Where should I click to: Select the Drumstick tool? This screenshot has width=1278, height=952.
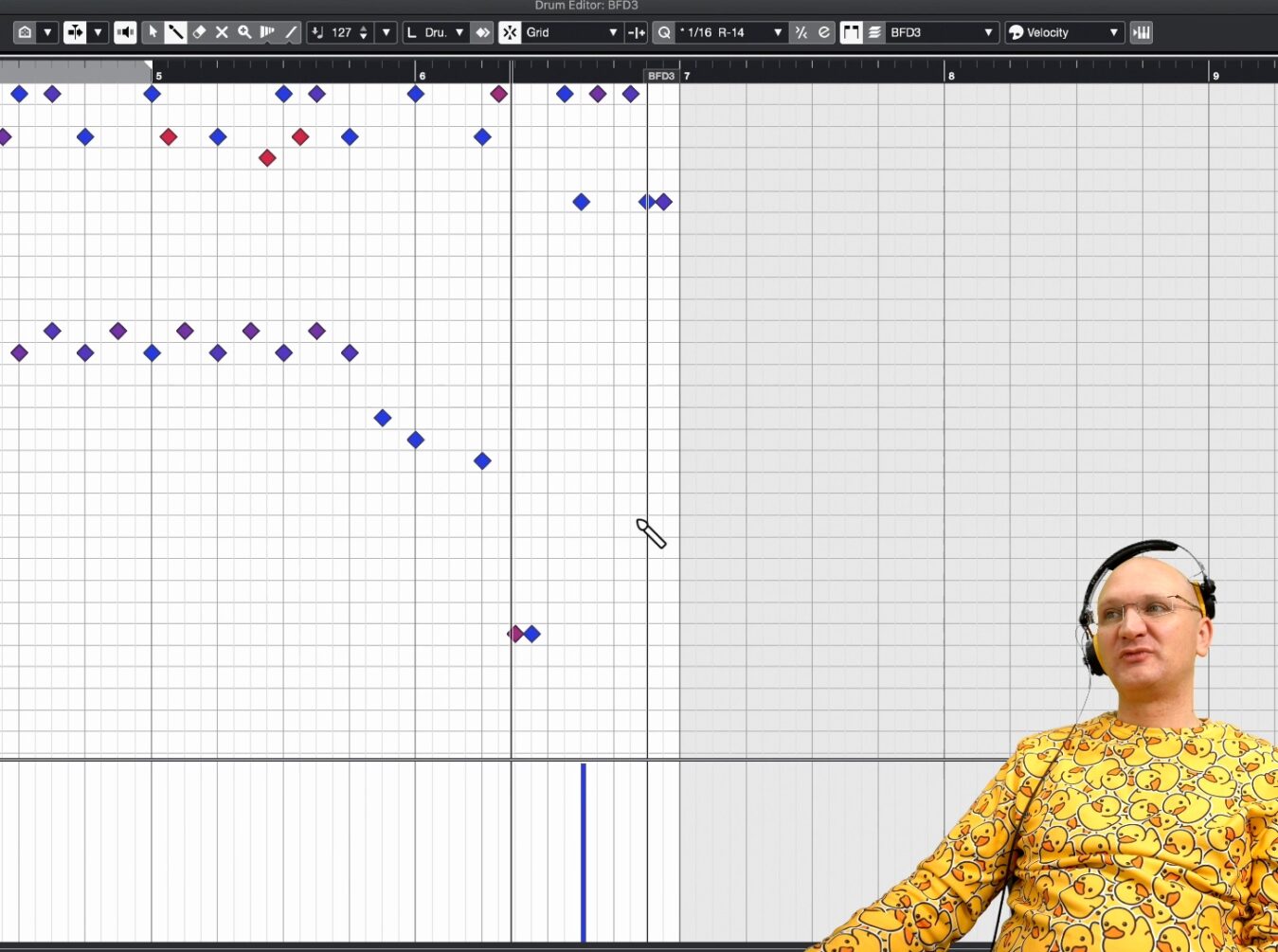tap(175, 32)
